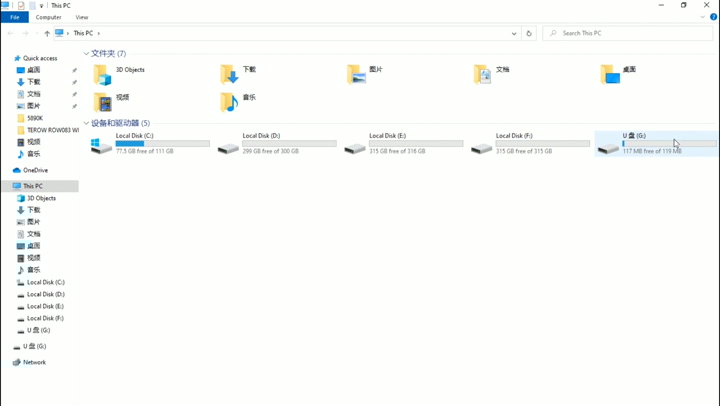The height and width of the screenshot is (406, 720).
Task: Select the Local Disk (E:) drive icon
Action: (355, 148)
